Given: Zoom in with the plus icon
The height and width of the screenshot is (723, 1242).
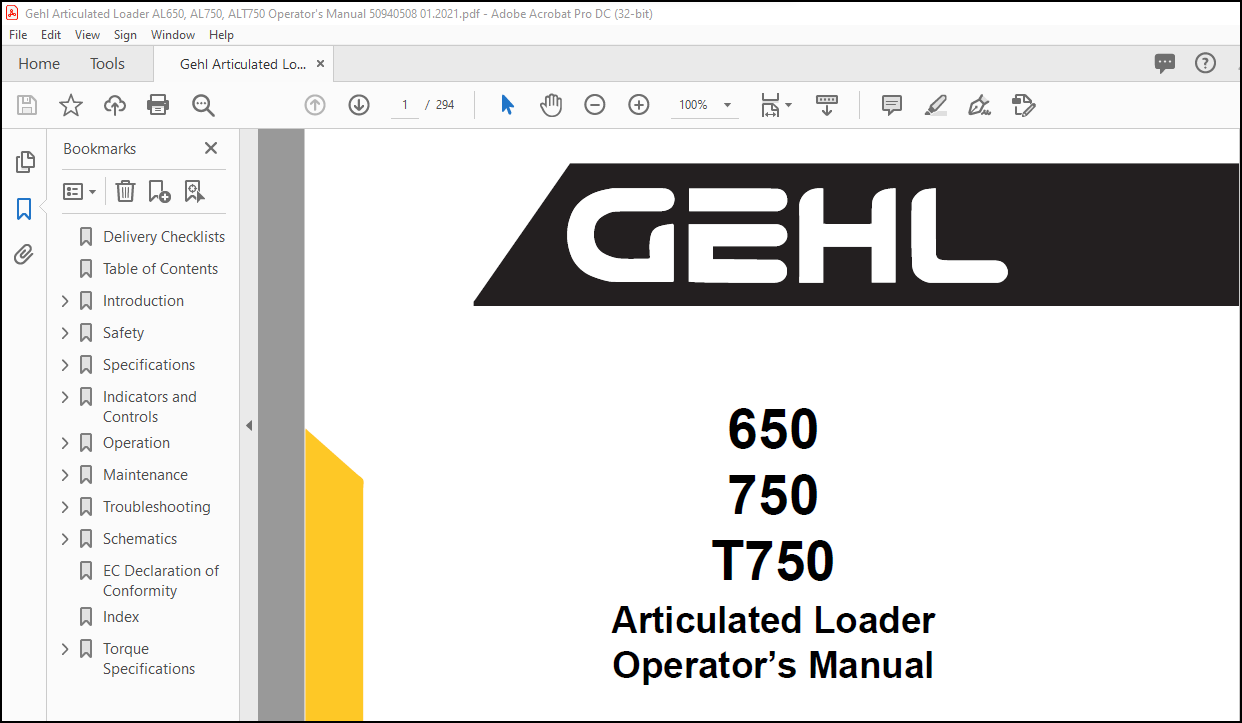Looking at the screenshot, I should pyautogui.click(x=639, y=105).
